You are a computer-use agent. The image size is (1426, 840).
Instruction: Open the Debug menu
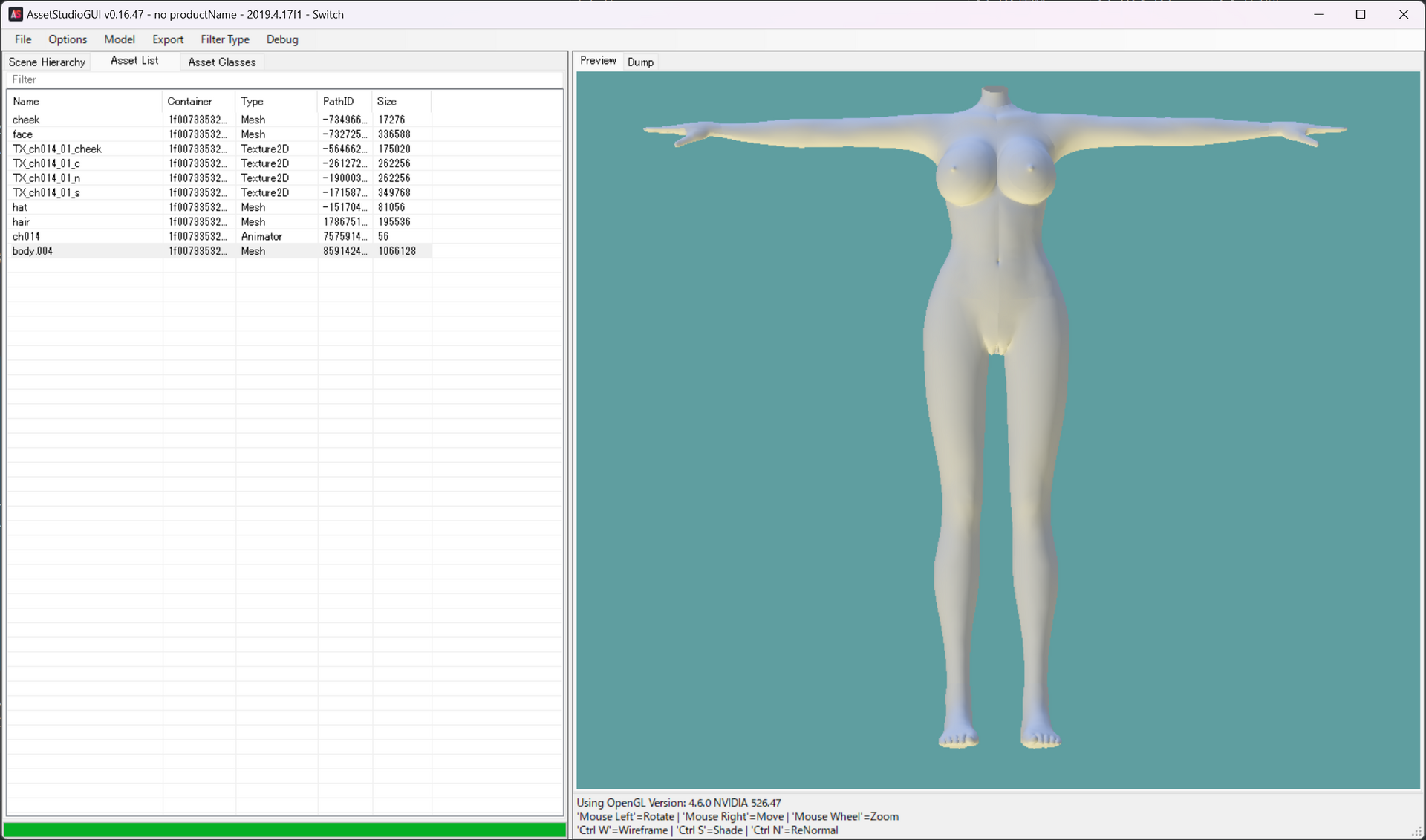click(282, 39)
